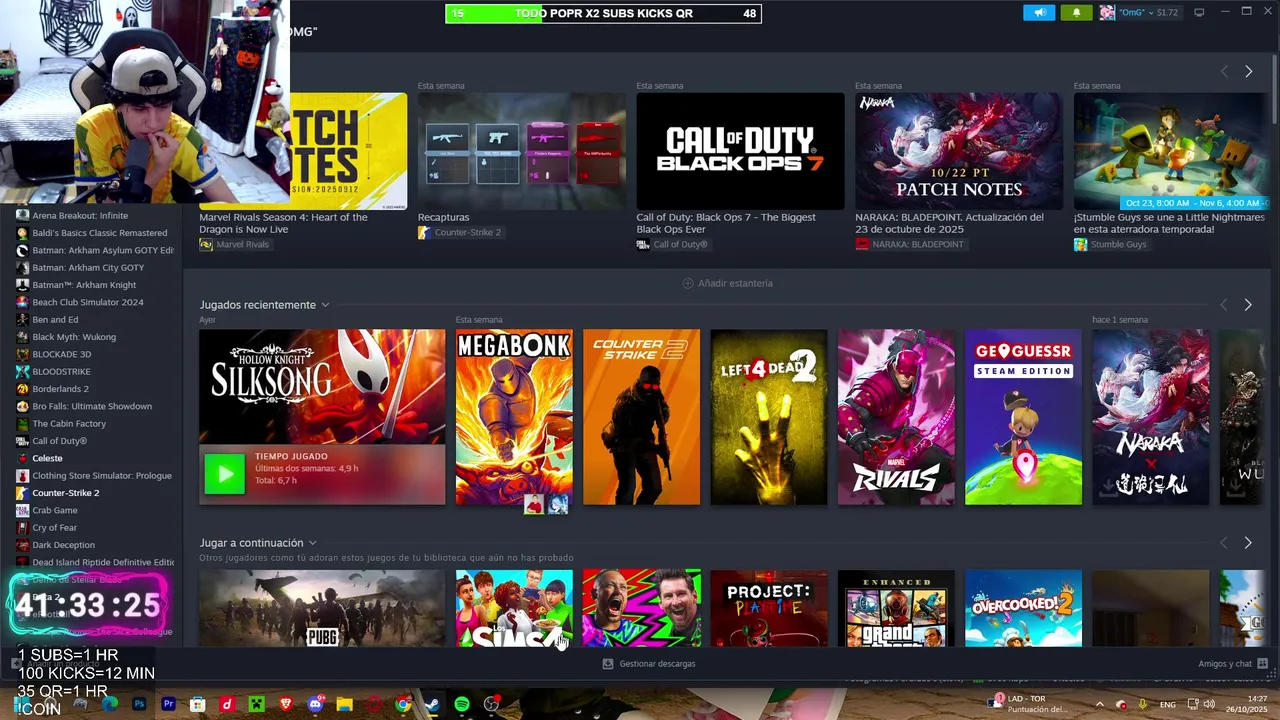Open Amigos y chat
Viewport: 1280px width, 720px height.
pyautogui.click(x=1225, y=664)
